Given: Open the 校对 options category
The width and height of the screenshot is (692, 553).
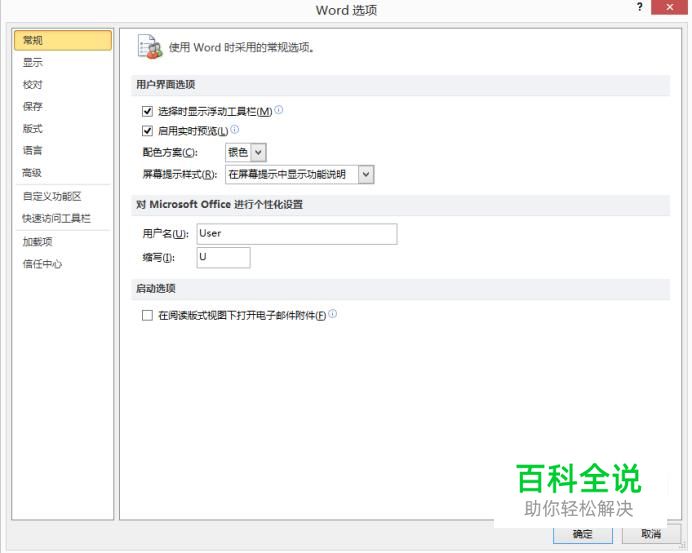Looking at the screenshot, I should (33, 84).
